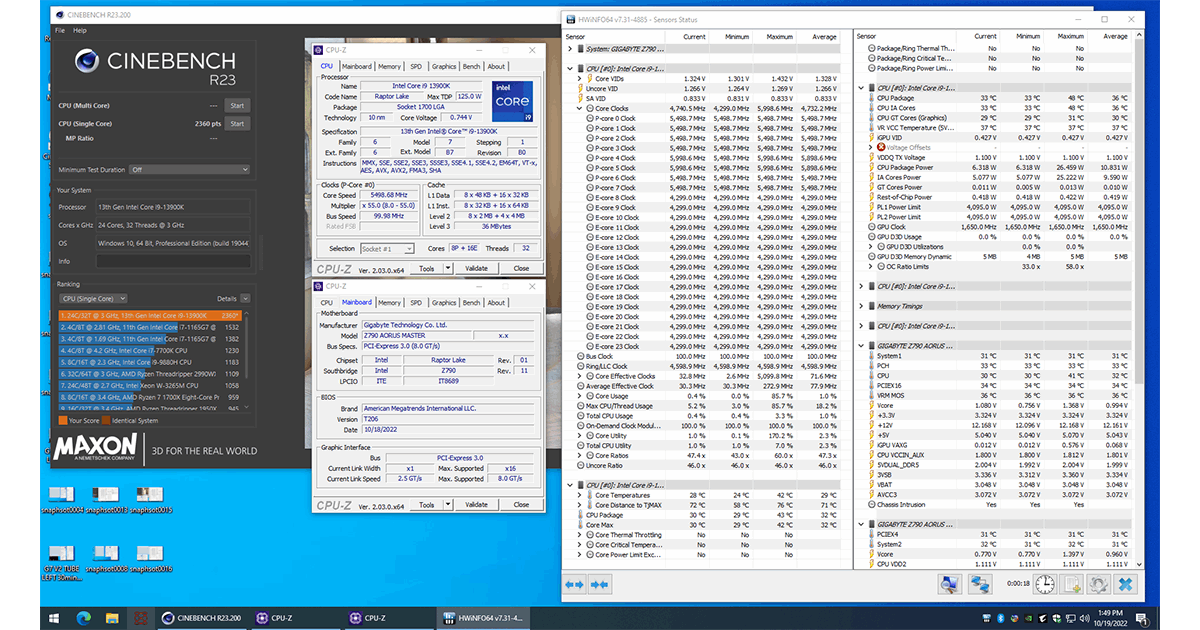Open HWiNFO sensor settings gear icon
This screenshot has height=630, width=1200.
[x=1097, y=584]
